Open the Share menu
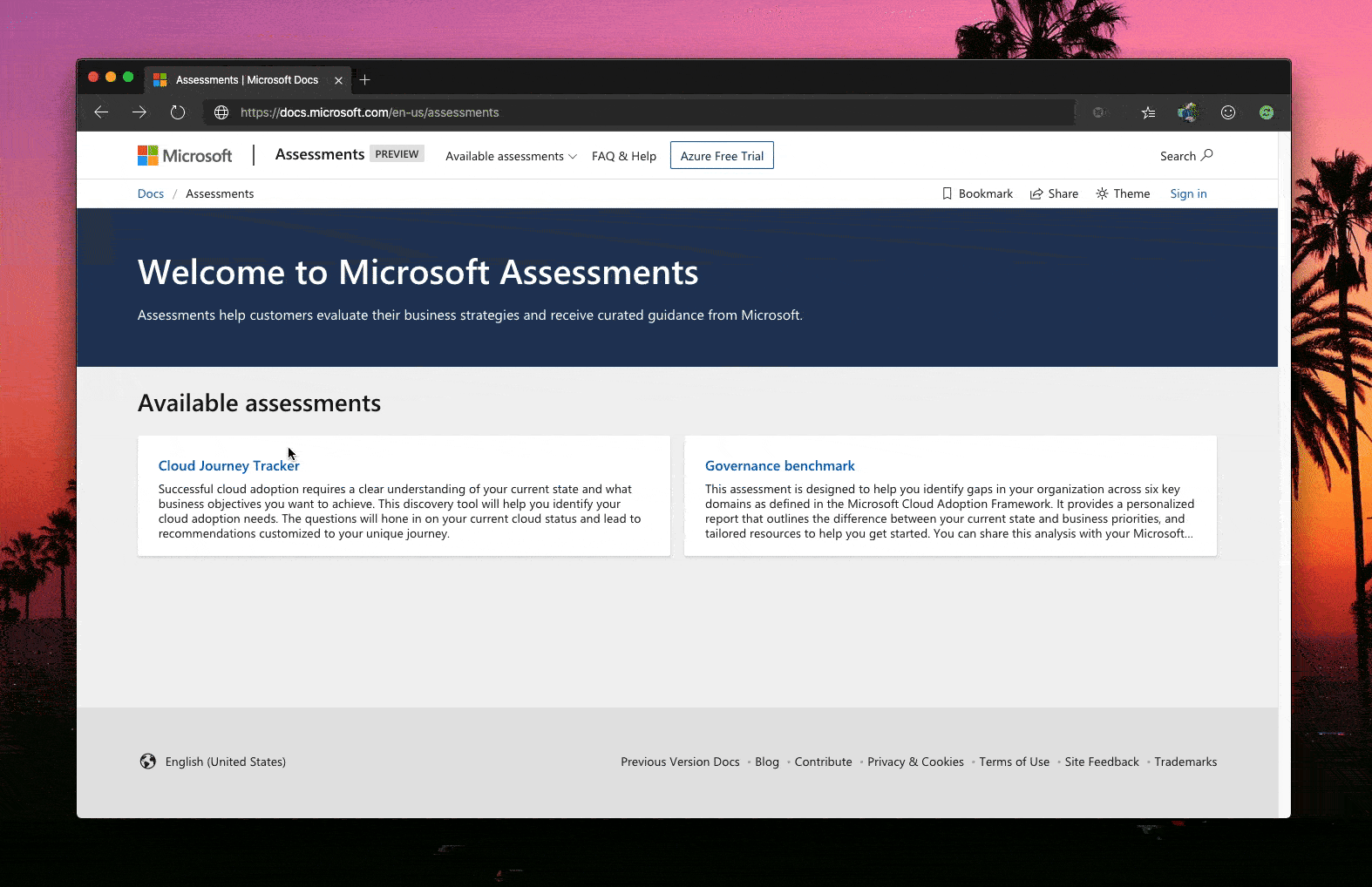Viewport: 1372px width, 887px height. tap(1054, 193)
